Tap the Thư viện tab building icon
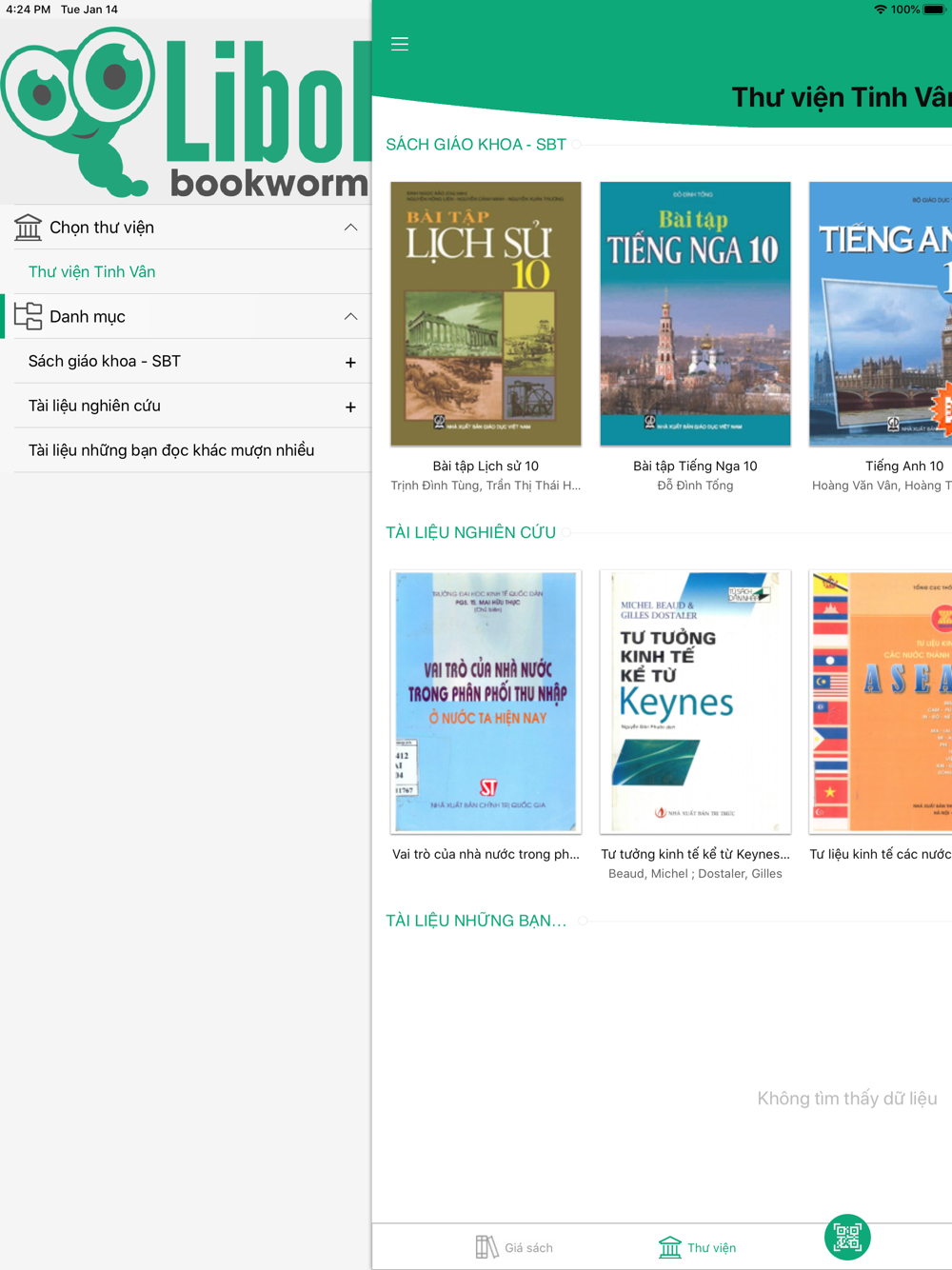 point(670,1247)
